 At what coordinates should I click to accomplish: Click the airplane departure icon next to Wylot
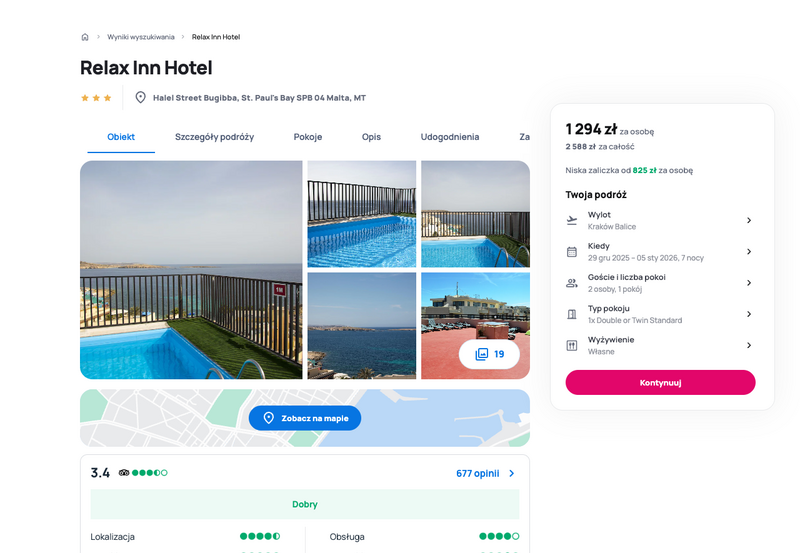point(572,220)
